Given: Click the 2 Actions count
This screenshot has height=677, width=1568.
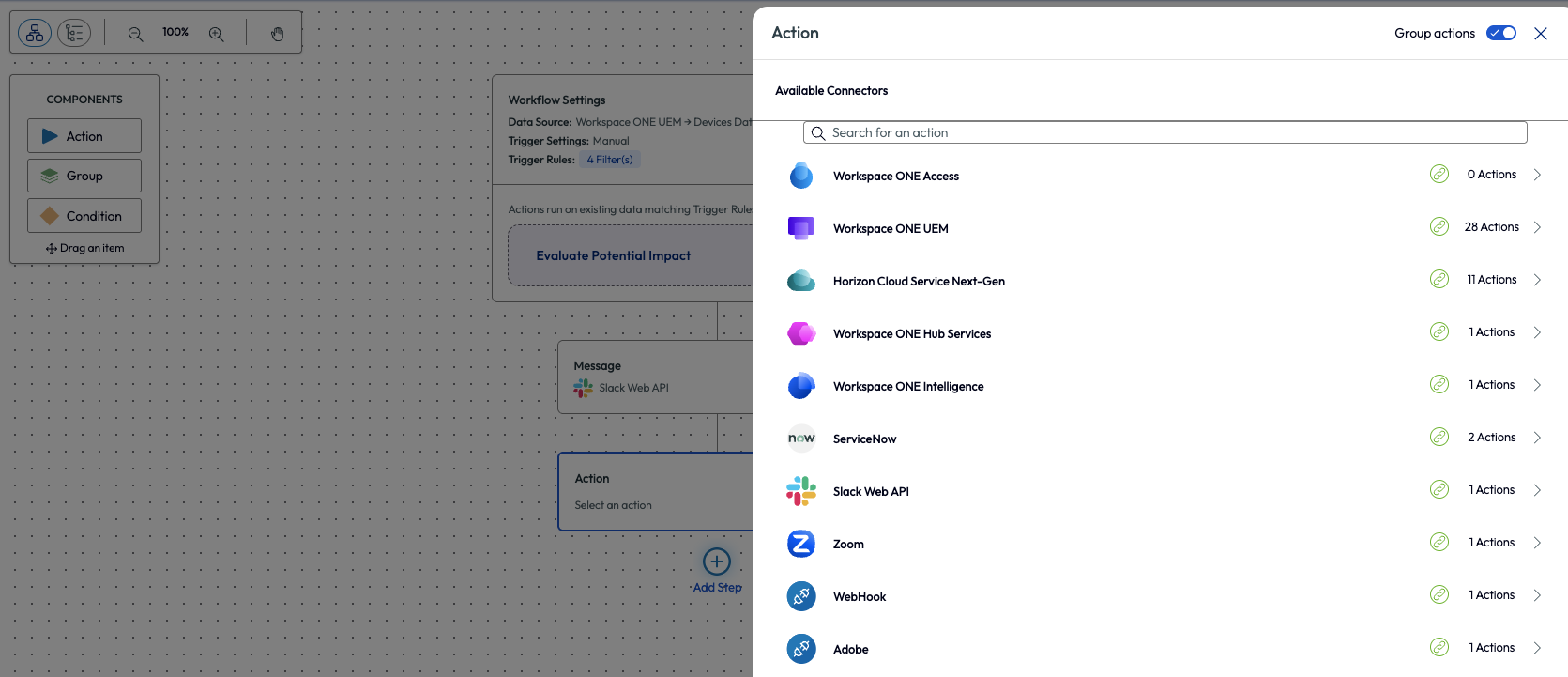Looking at the screenshot, I should click(1492, 438).
